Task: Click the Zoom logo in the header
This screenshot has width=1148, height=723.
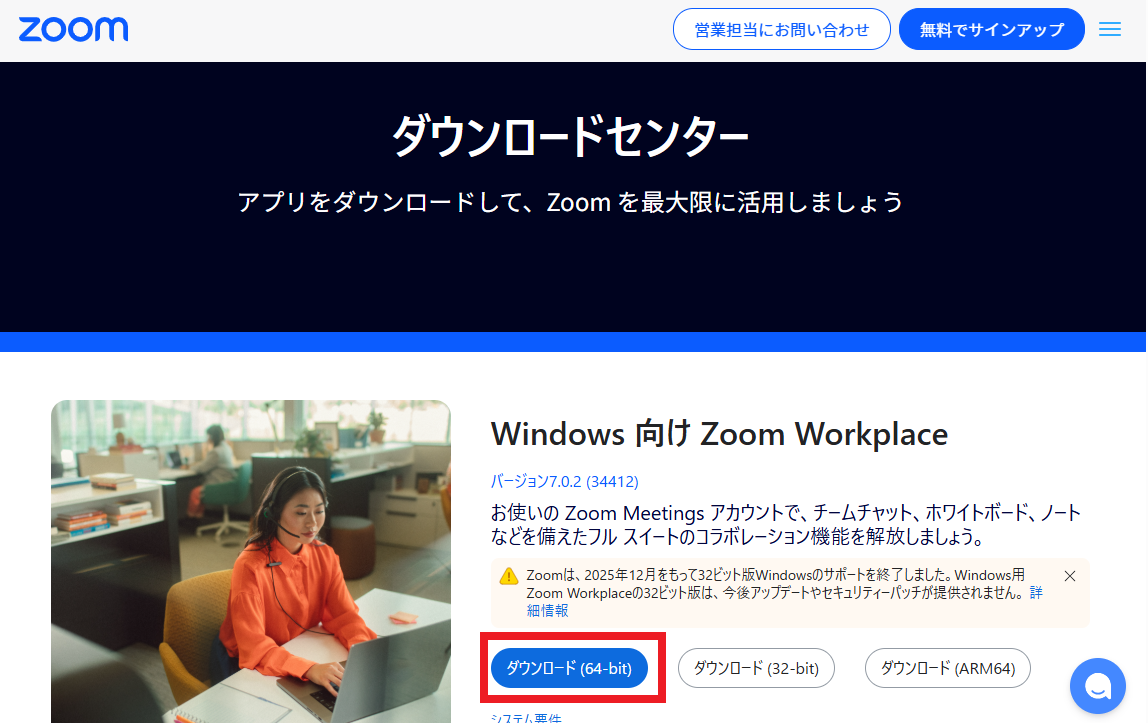Action: pos(73,29)
